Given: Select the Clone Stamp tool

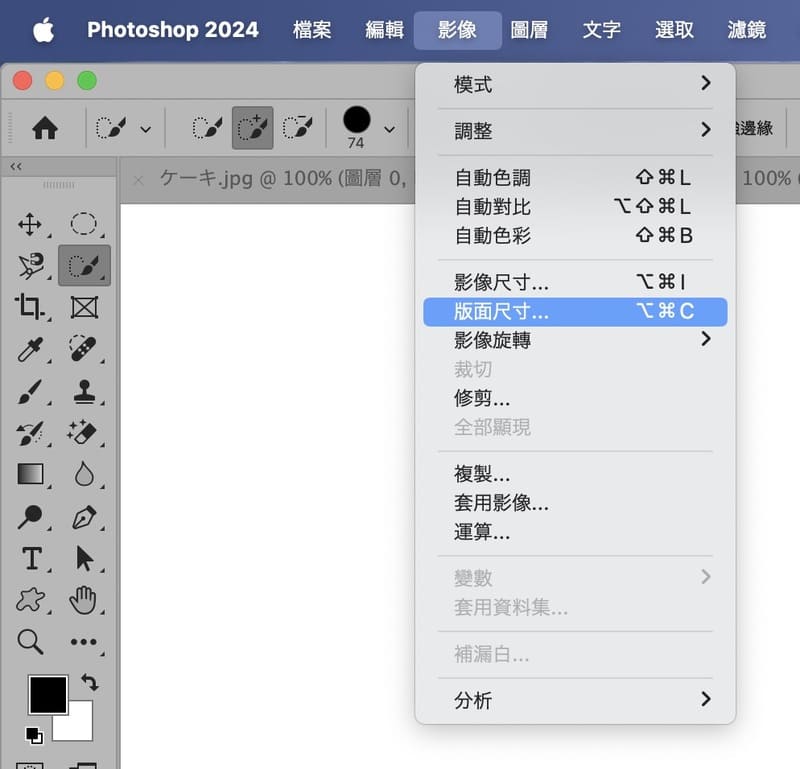Looking at the screenshot, I should [x=84, y=392].
